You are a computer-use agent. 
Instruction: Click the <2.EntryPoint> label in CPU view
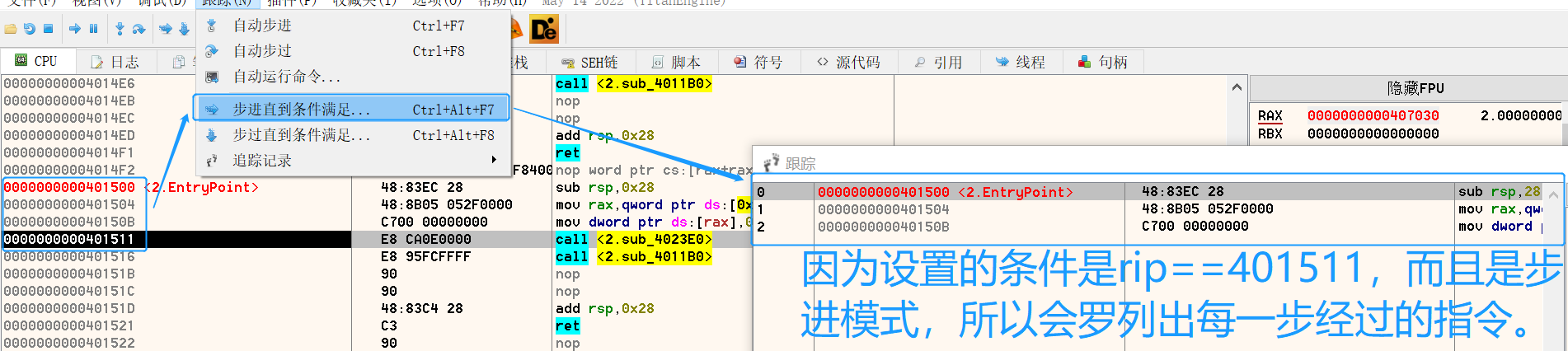point(202,187)
